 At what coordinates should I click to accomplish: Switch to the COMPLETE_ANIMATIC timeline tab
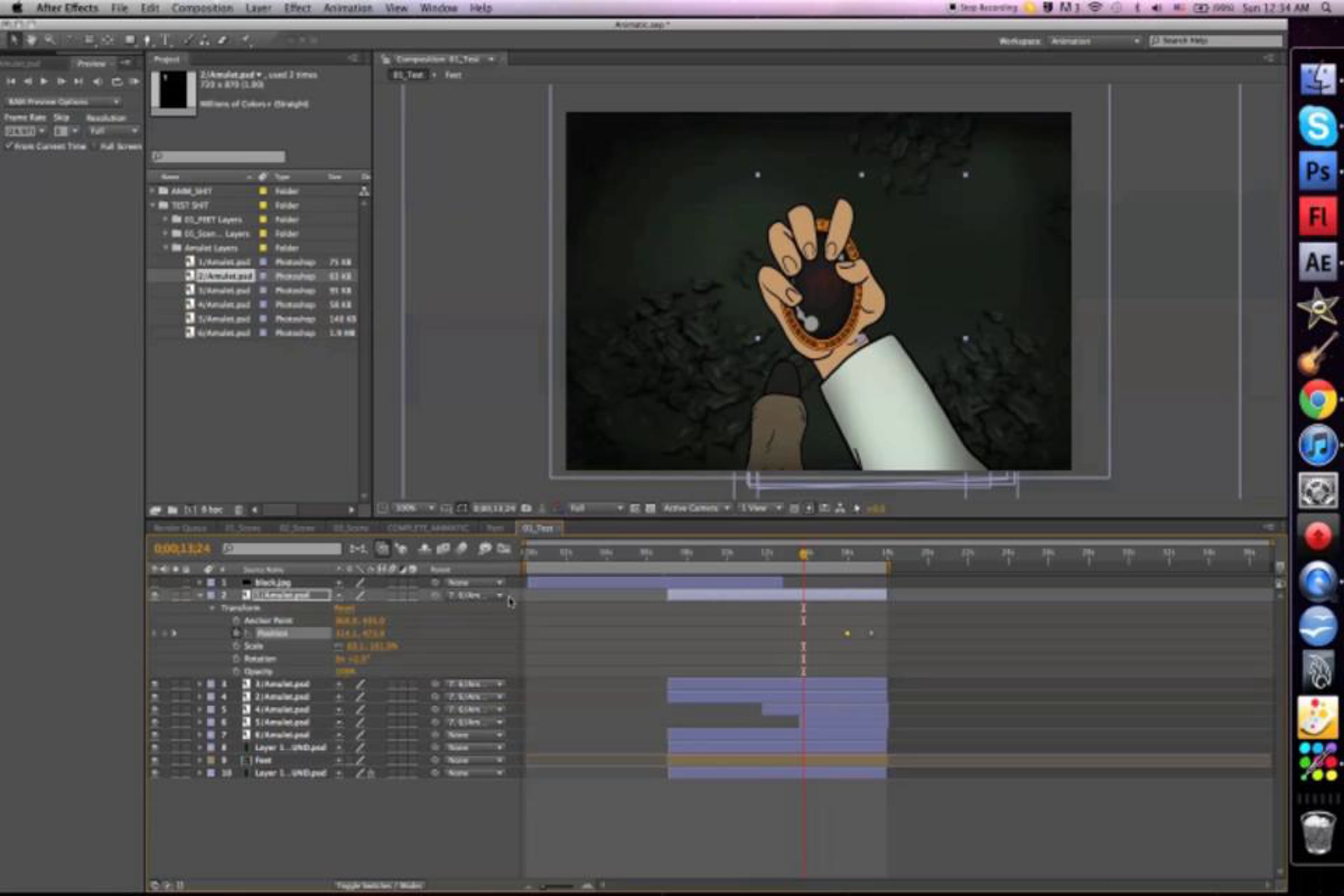[x=427, y=529]
